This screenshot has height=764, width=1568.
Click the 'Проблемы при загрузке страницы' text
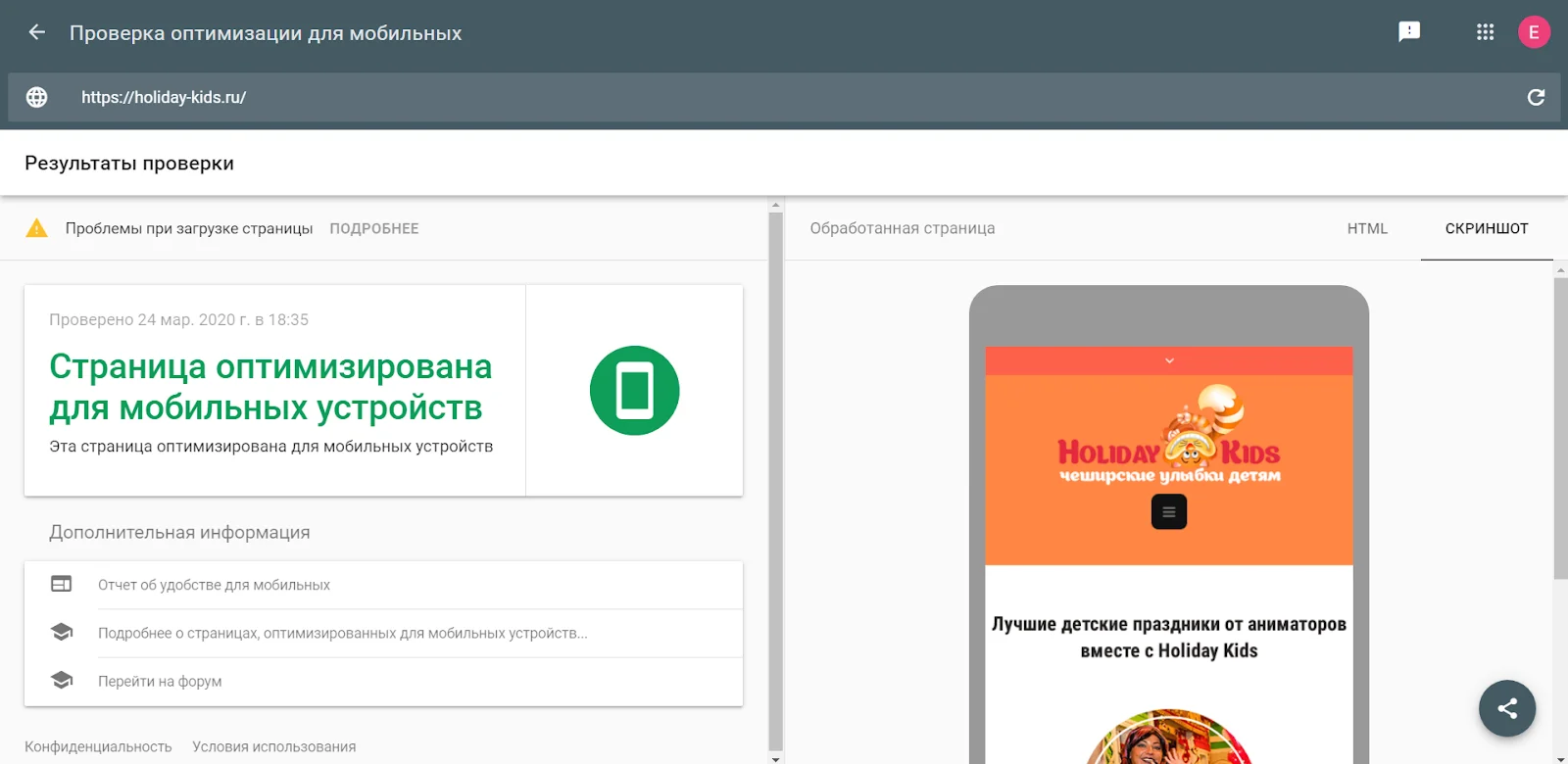click(189, 228)
